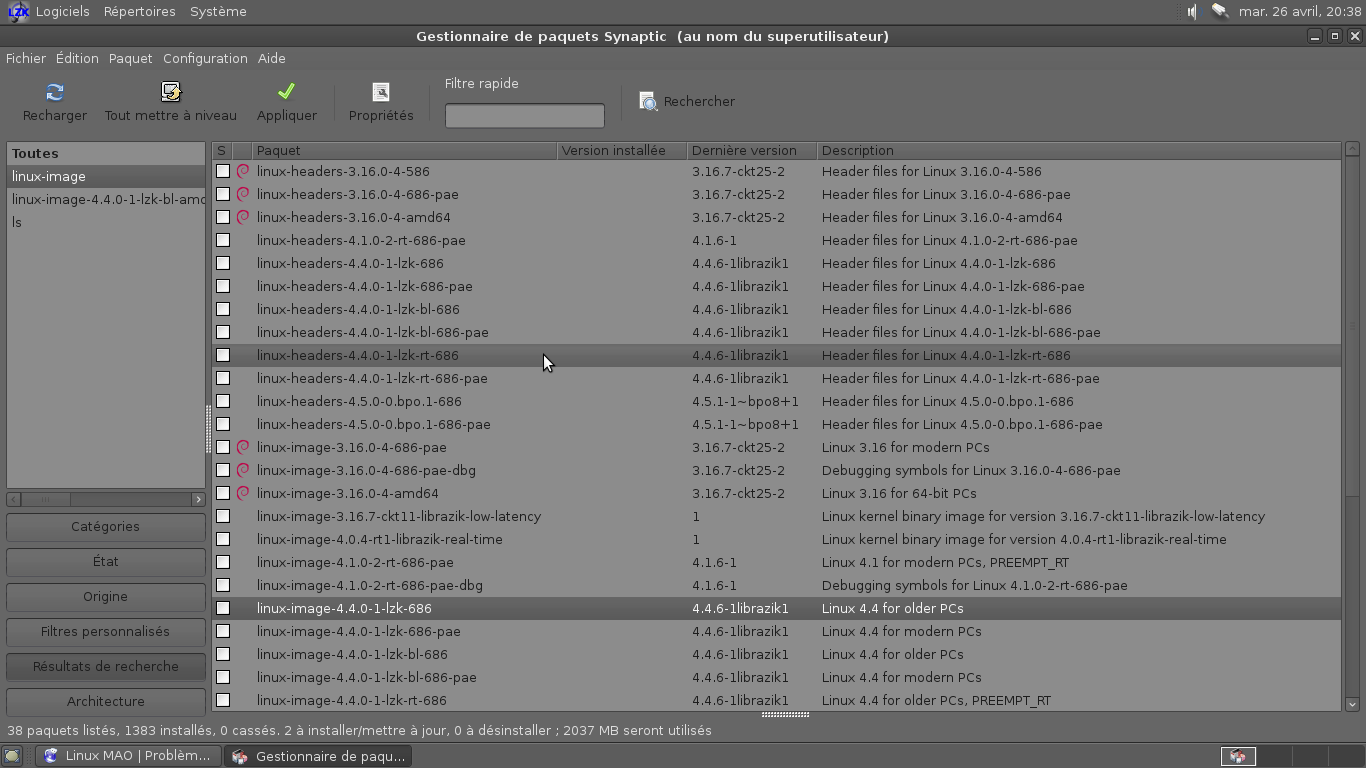Image resolution: width=1366 pixels, height=768 pixels.
Task: Click the Tout mettre à niveau icon
Action: pos(171,92)
